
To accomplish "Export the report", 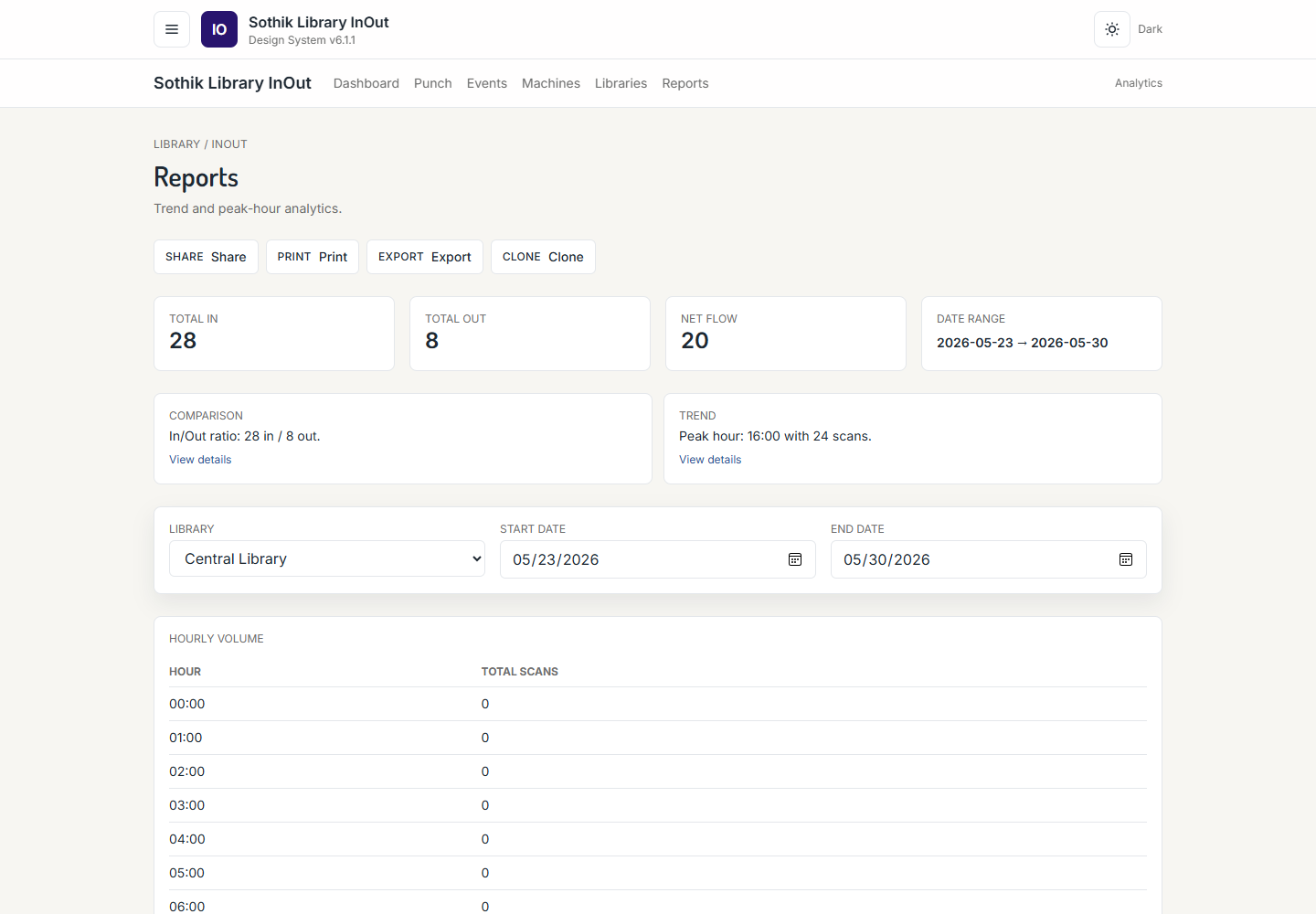I will tap(425, 257).
